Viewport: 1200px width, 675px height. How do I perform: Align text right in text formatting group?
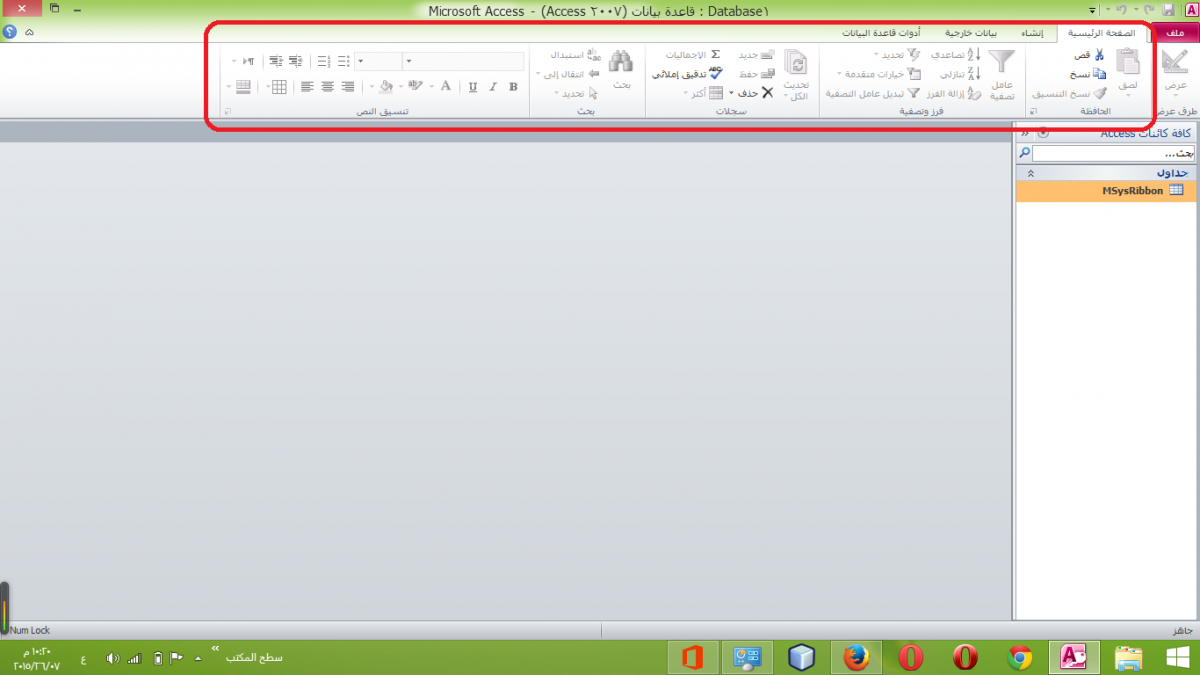[x=348, y=87]
